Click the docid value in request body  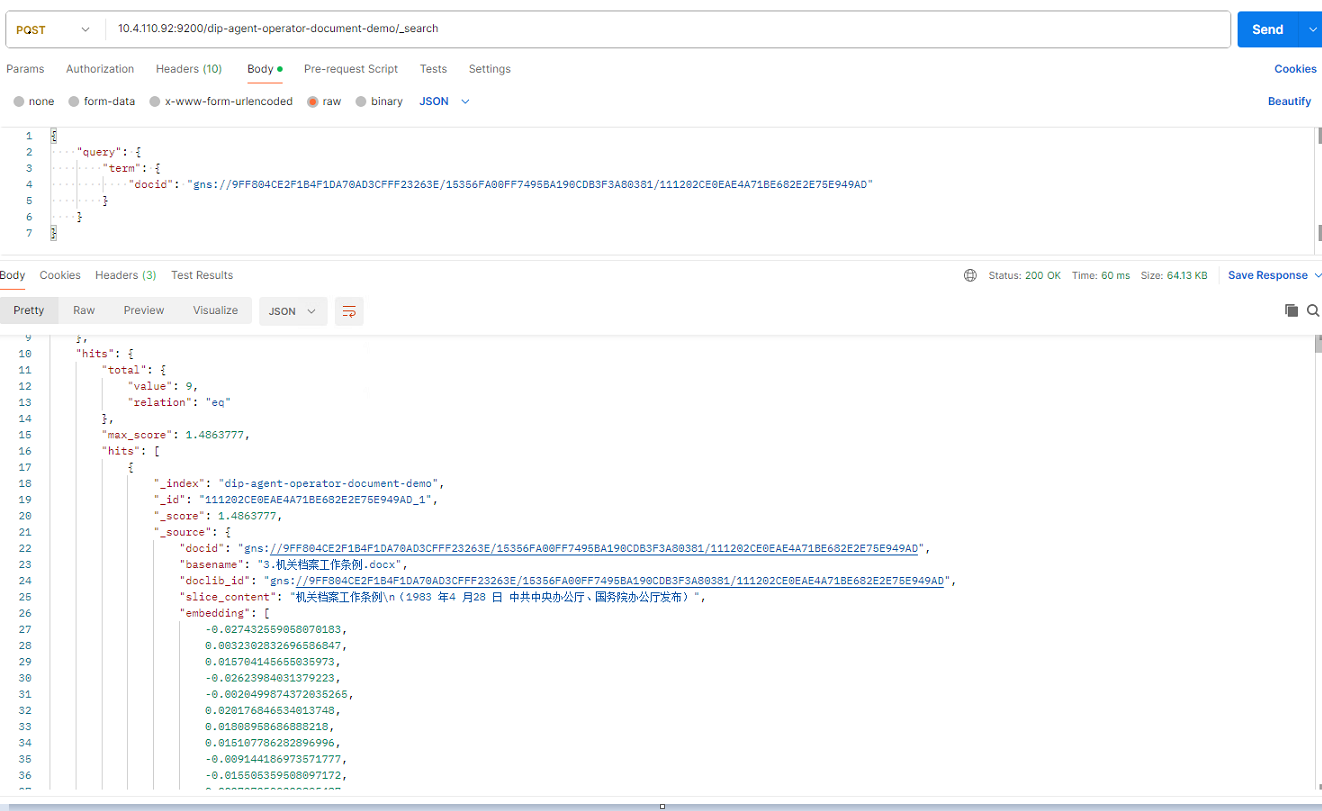pyautogui.click(x=529, y=184)
